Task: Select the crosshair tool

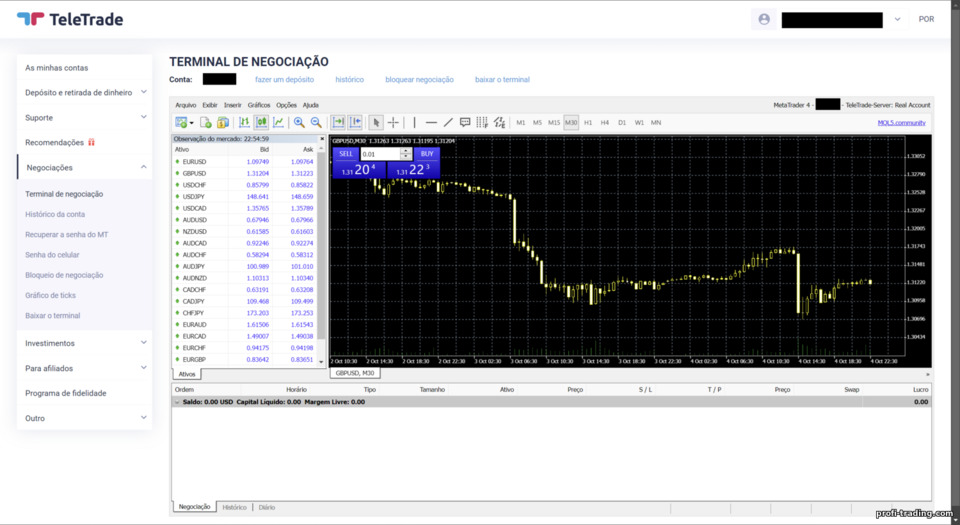Action: (x=393, y=122)
